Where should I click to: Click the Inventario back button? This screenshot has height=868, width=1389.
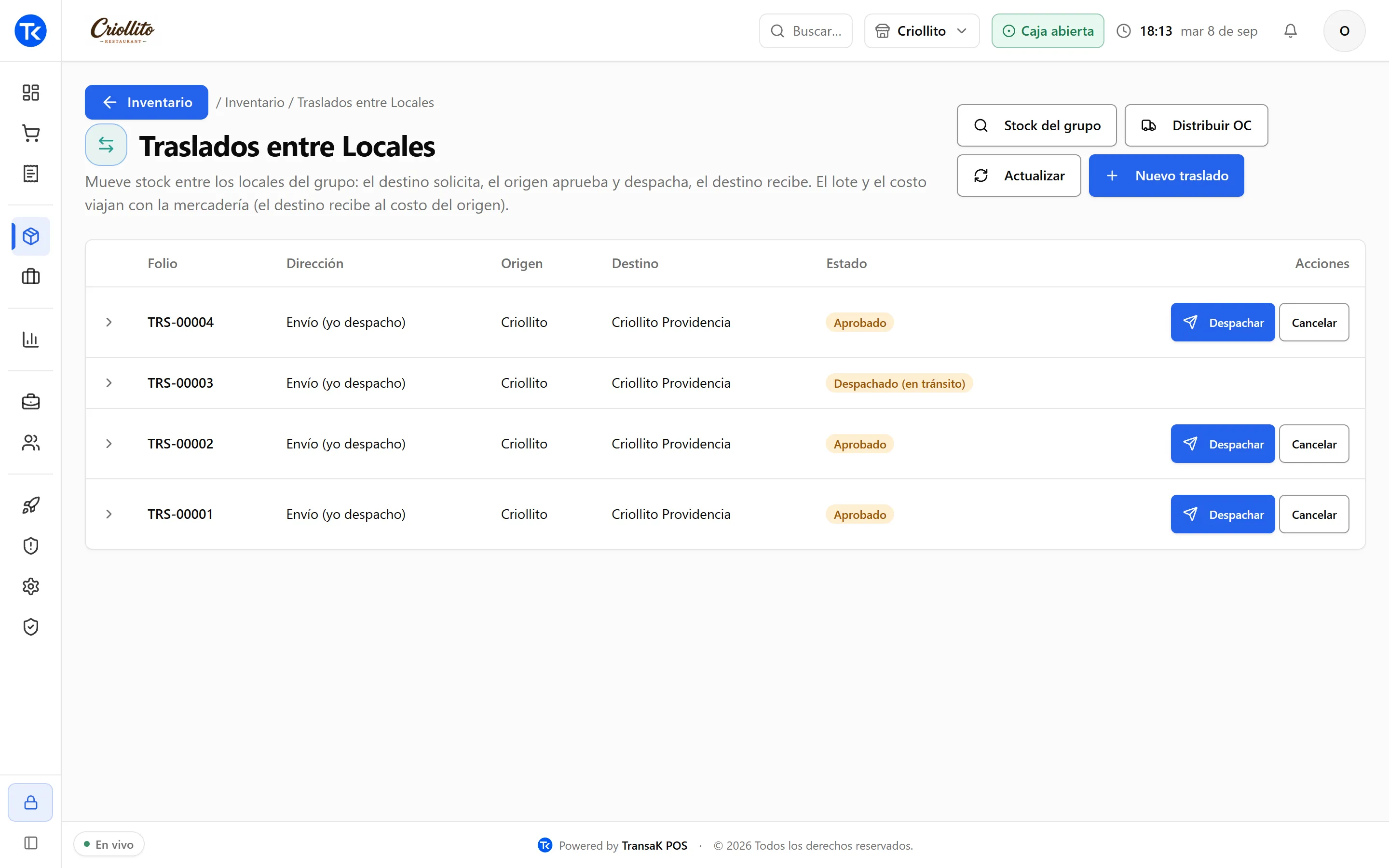point(146,102)
